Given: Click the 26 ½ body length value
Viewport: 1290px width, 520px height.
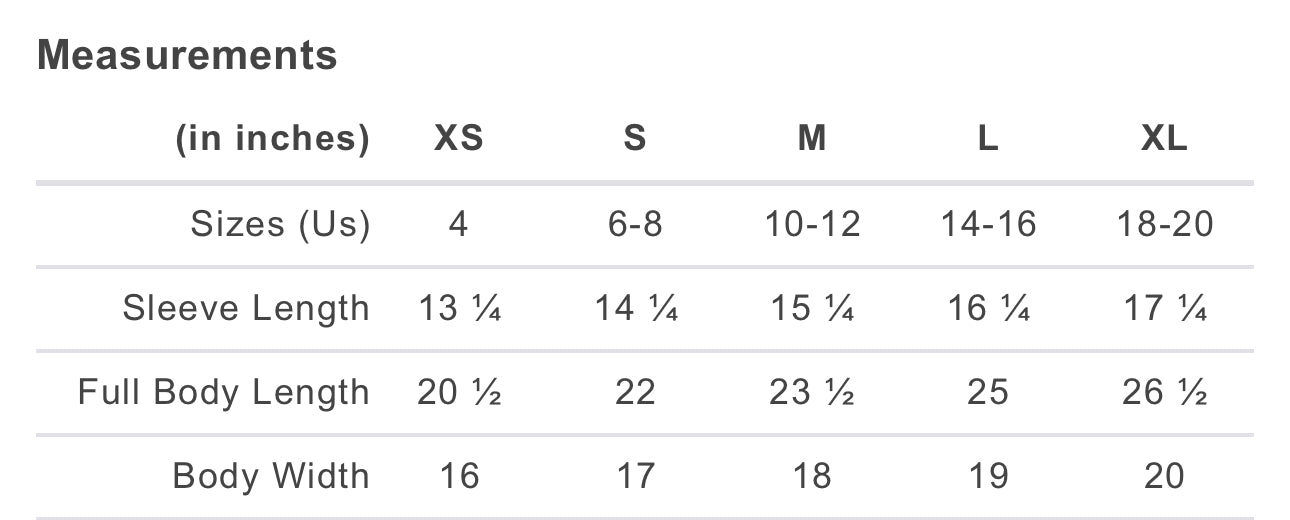Looking at the screenshot, I should click(x=1165, y=392).
